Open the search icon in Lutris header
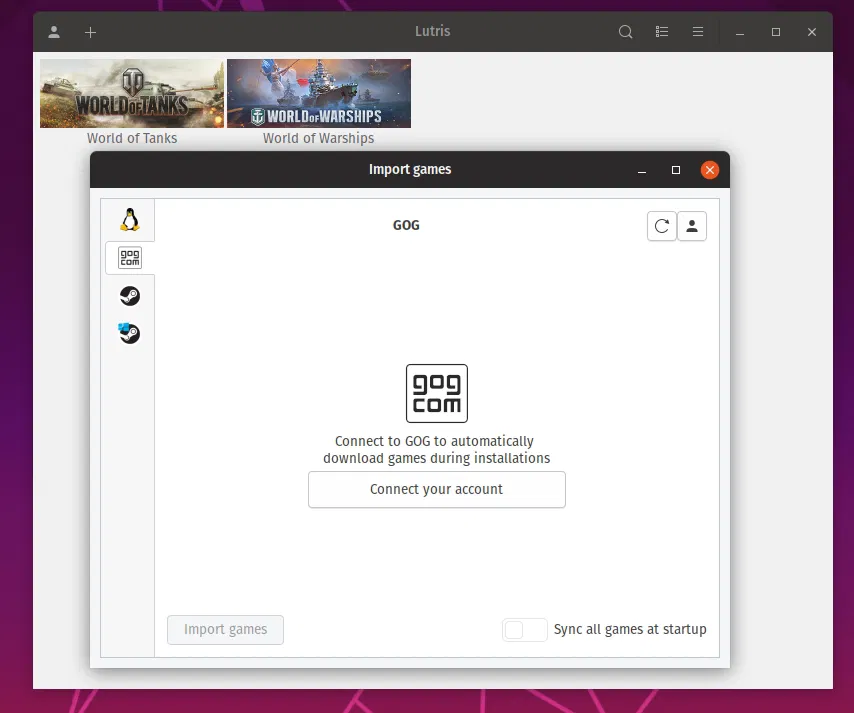Image resolution: width=854 pixels, height=713 pixels. [x=626, y=32]
